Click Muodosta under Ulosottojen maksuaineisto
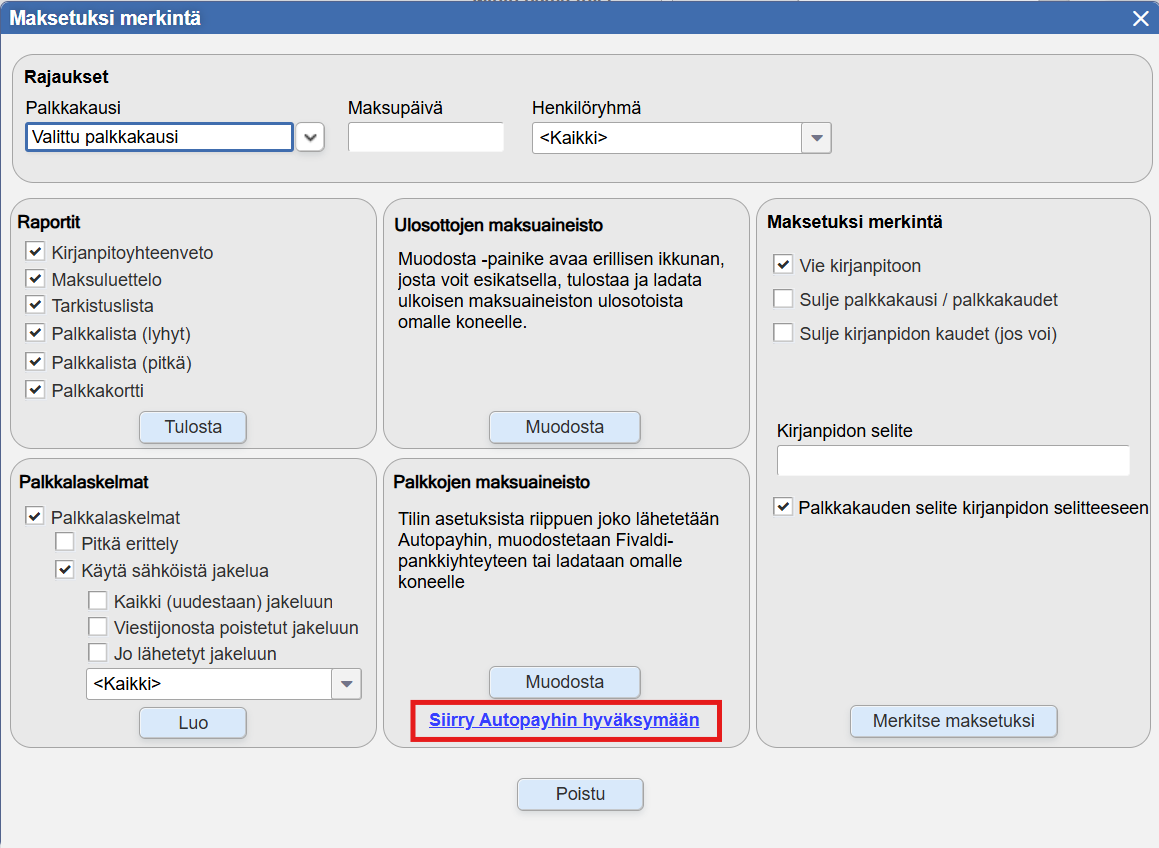The width and height of the screenshot is (1159, 848). point(565,427)
